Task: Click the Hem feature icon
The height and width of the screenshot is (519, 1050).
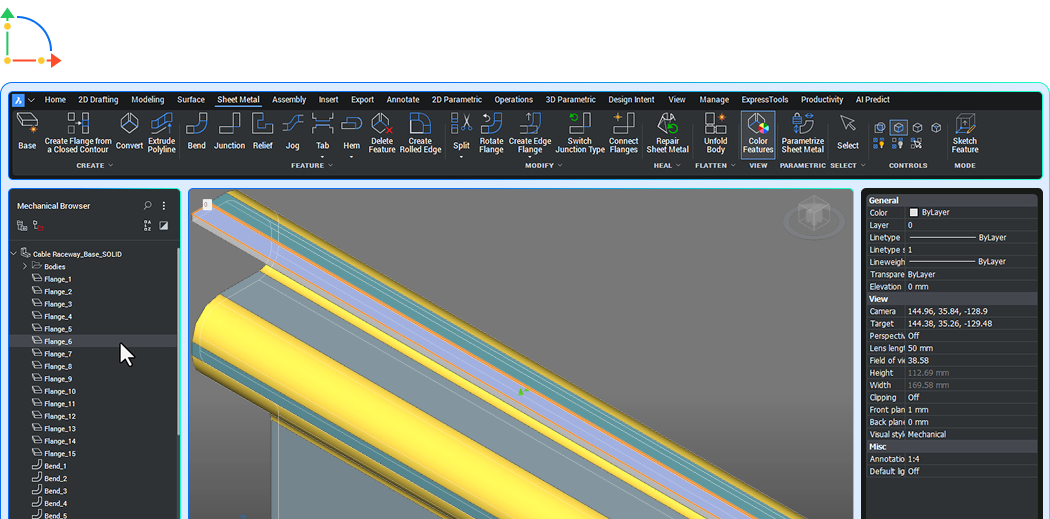Action: [x=352, y=123]
